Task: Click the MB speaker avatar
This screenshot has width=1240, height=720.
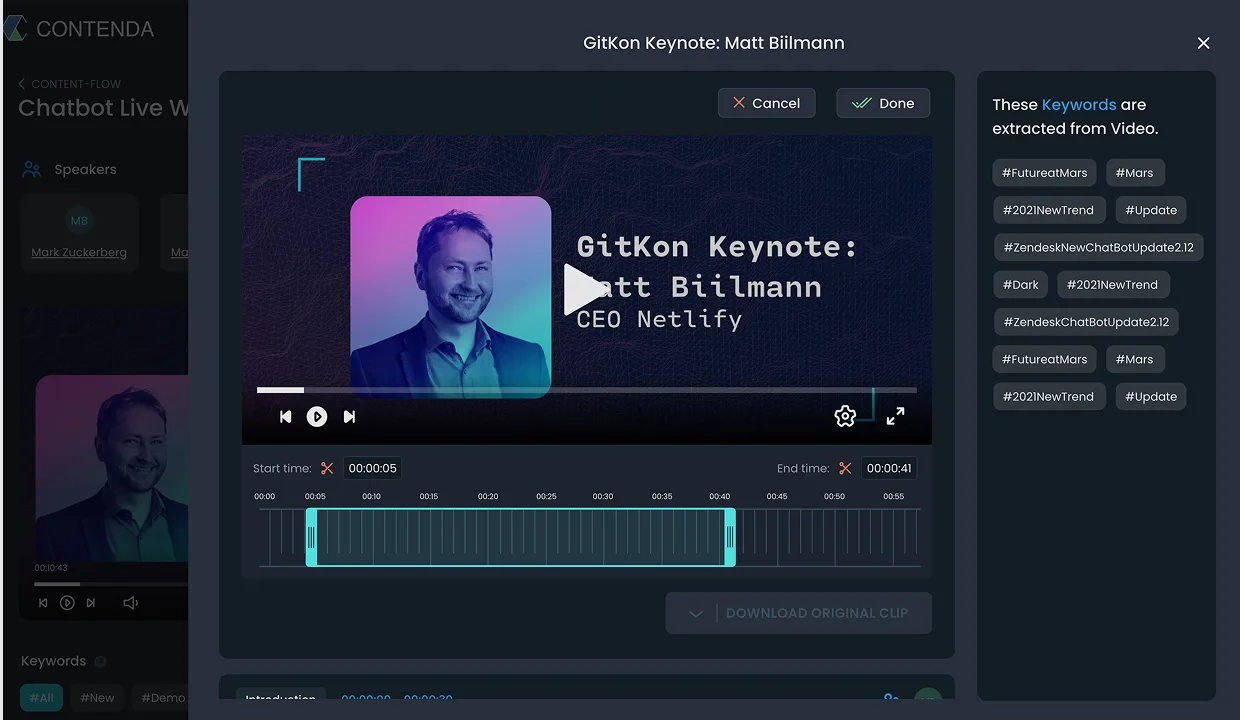Action: (79, 221)
